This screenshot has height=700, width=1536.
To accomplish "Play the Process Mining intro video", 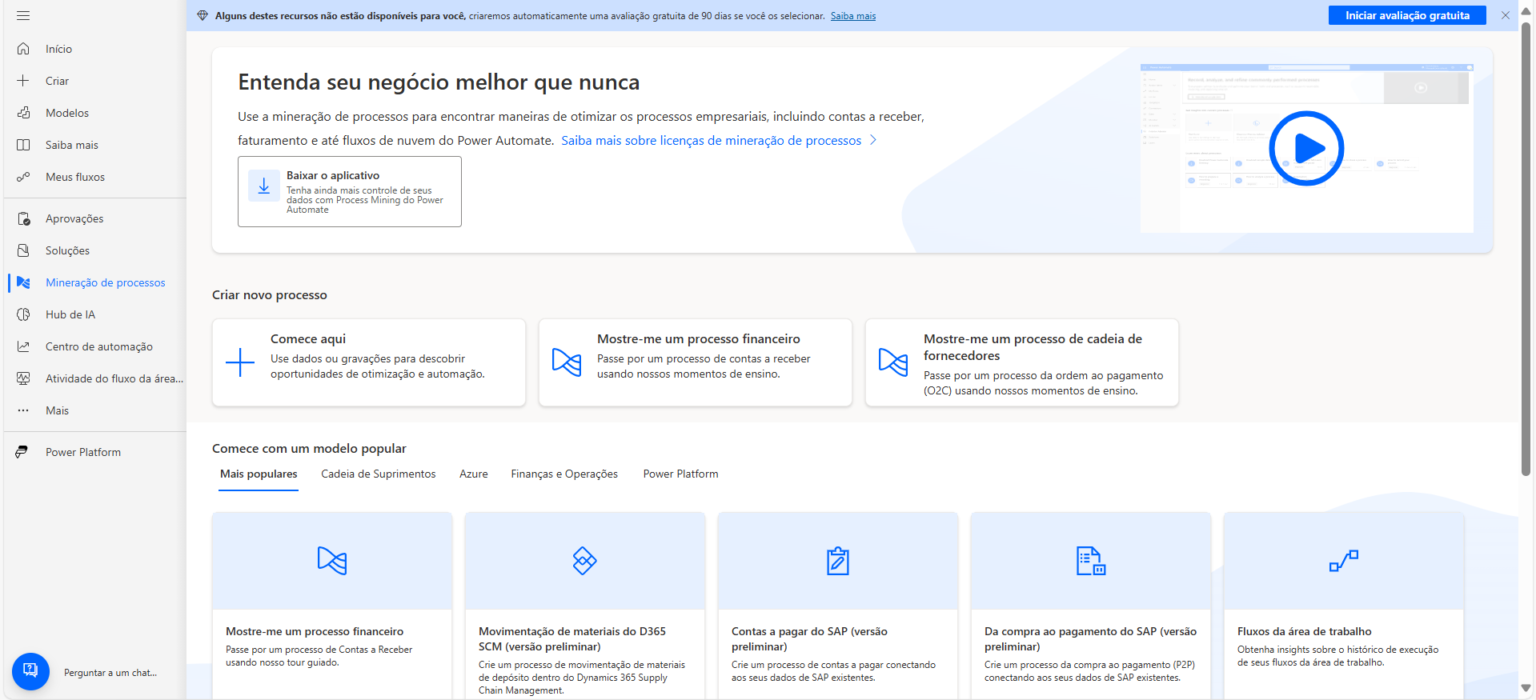I will pos(1306,148).
